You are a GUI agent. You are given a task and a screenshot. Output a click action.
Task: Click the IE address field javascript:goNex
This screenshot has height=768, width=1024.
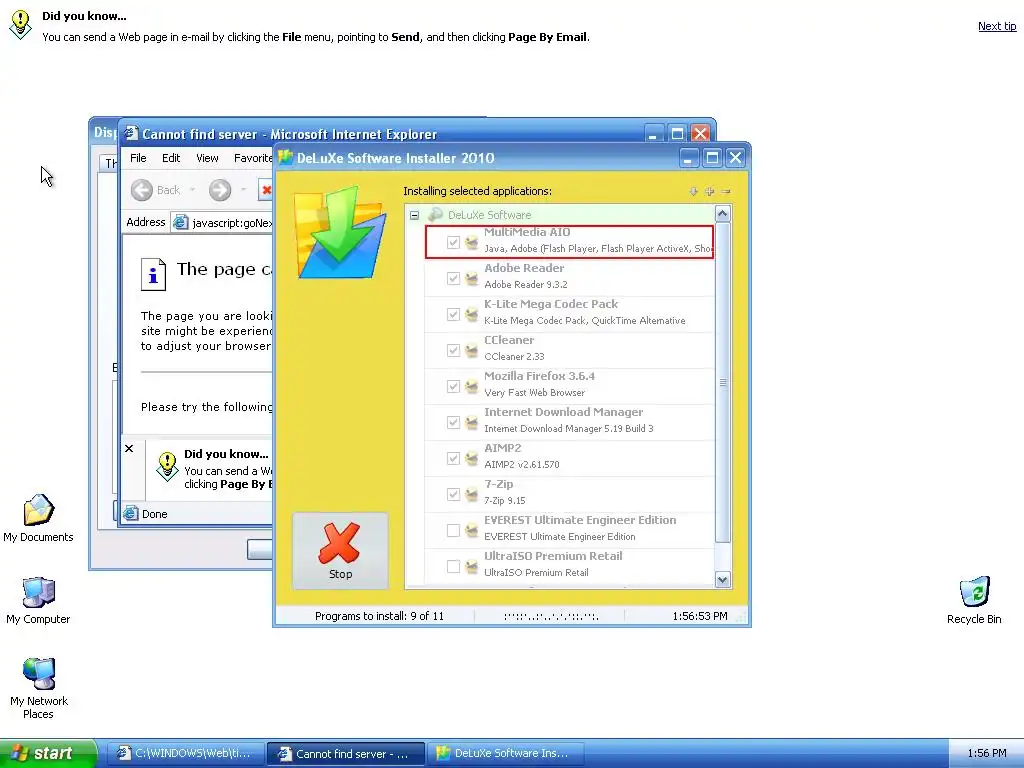(223, 223)
